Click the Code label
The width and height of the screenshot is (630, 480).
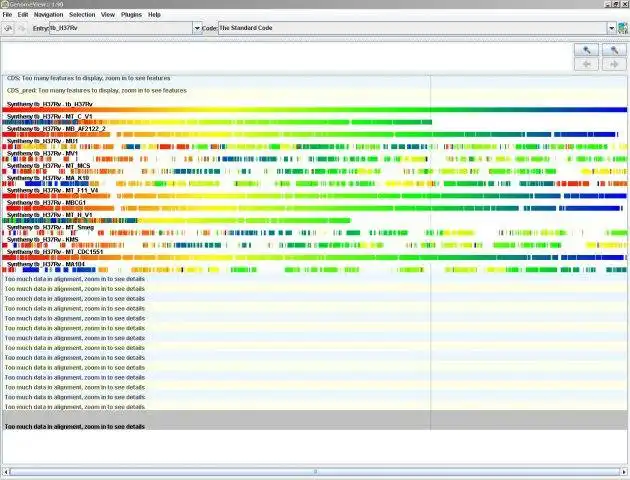click(x=210, y=29)
